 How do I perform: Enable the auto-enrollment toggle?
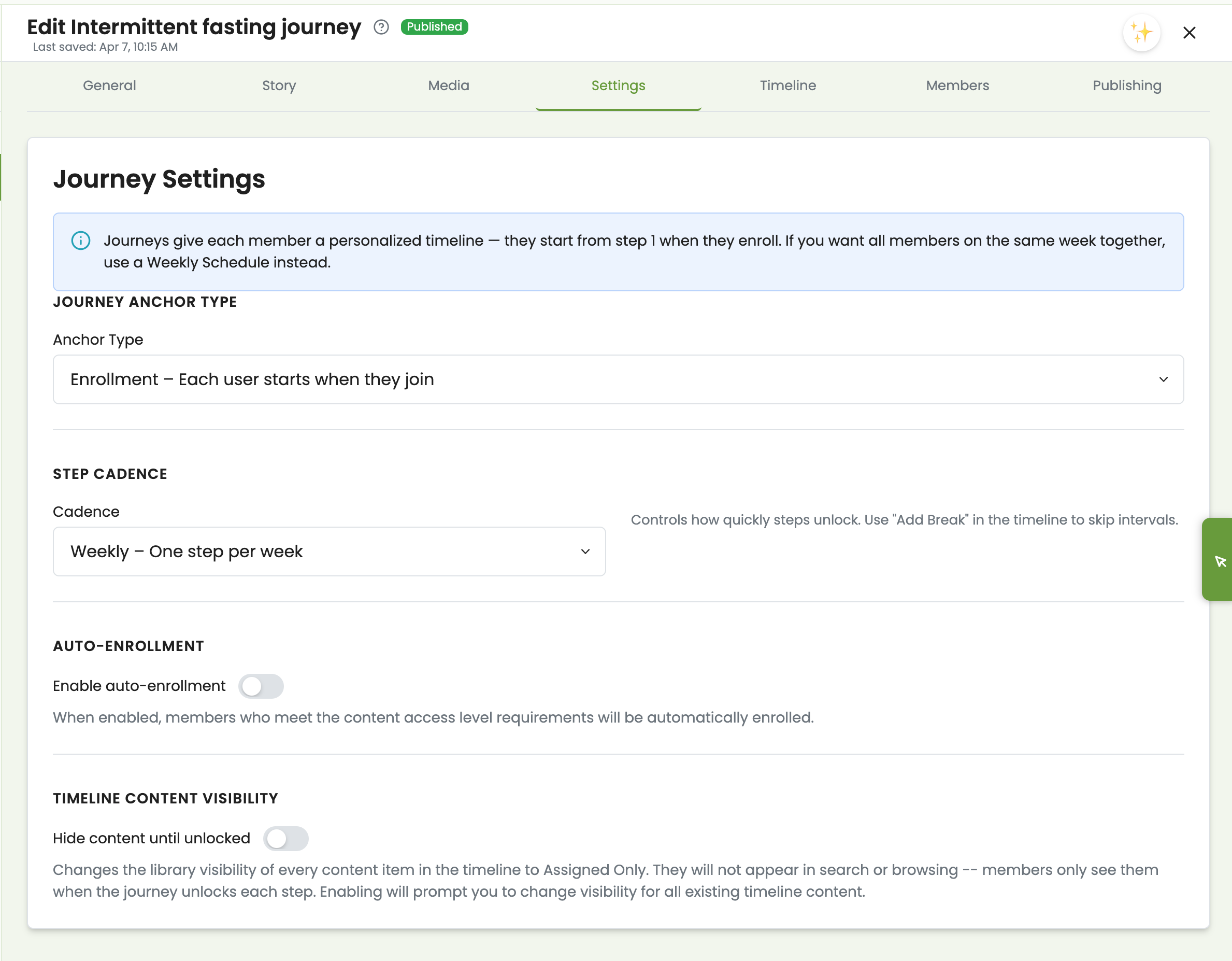[x=261, y=686]
